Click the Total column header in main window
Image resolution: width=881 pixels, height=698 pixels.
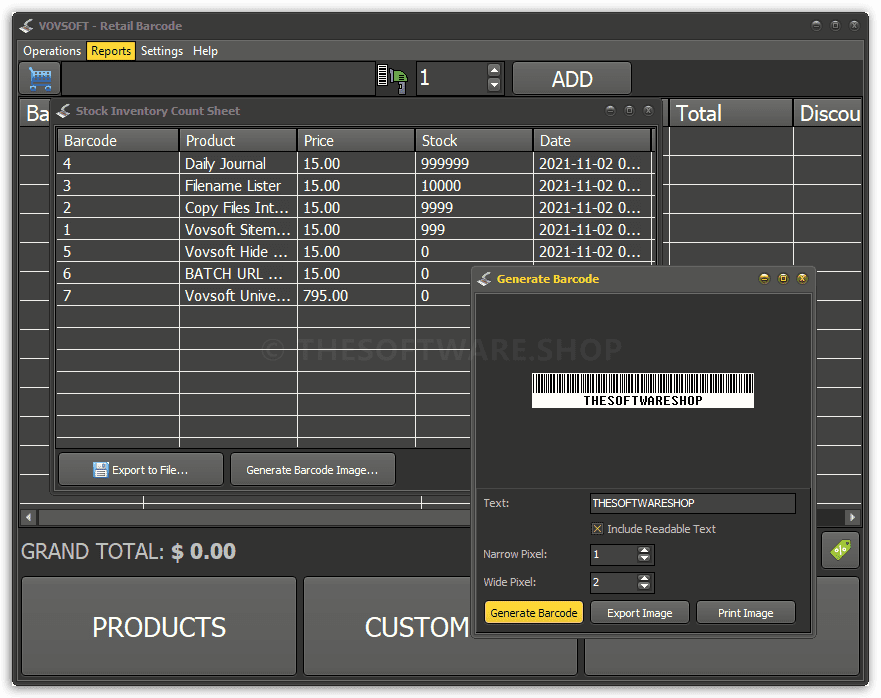(730, 114)
